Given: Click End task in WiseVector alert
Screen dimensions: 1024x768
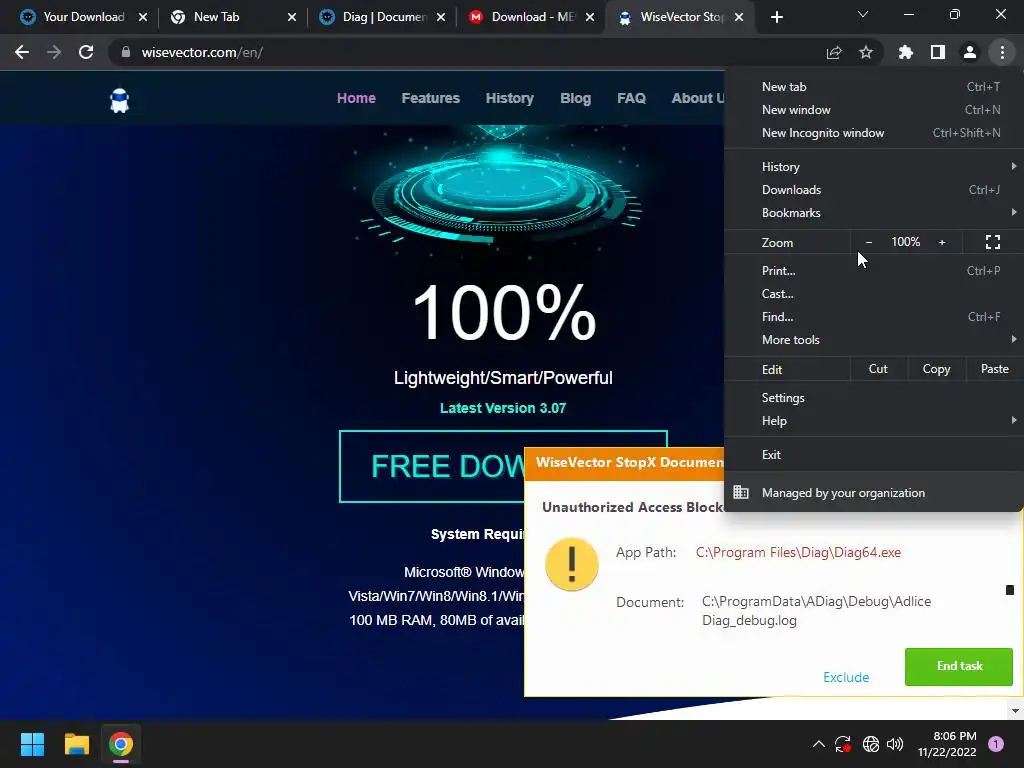Looking at the screenshot, I should point(959,666).
